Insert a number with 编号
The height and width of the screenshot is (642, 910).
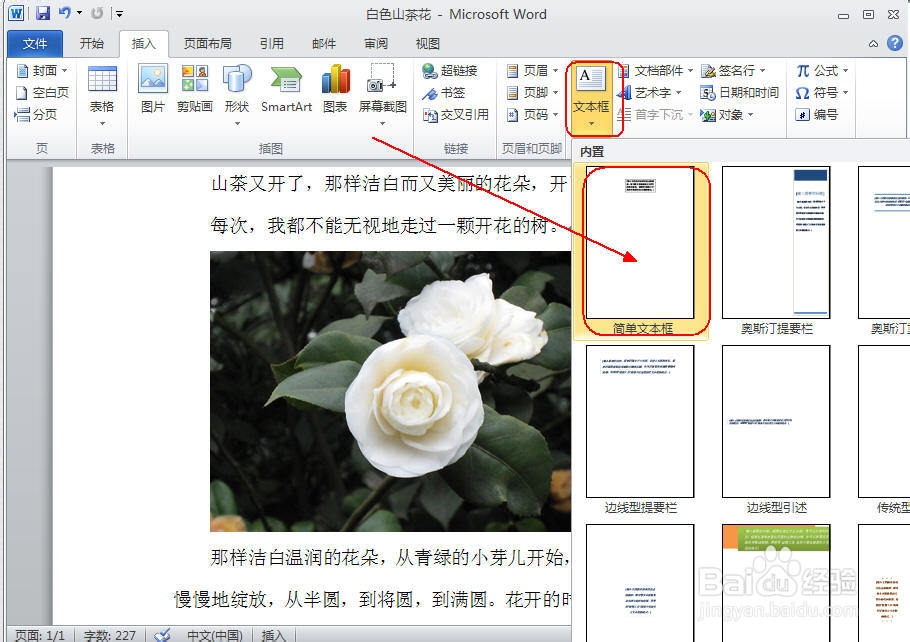click(817, 114)
